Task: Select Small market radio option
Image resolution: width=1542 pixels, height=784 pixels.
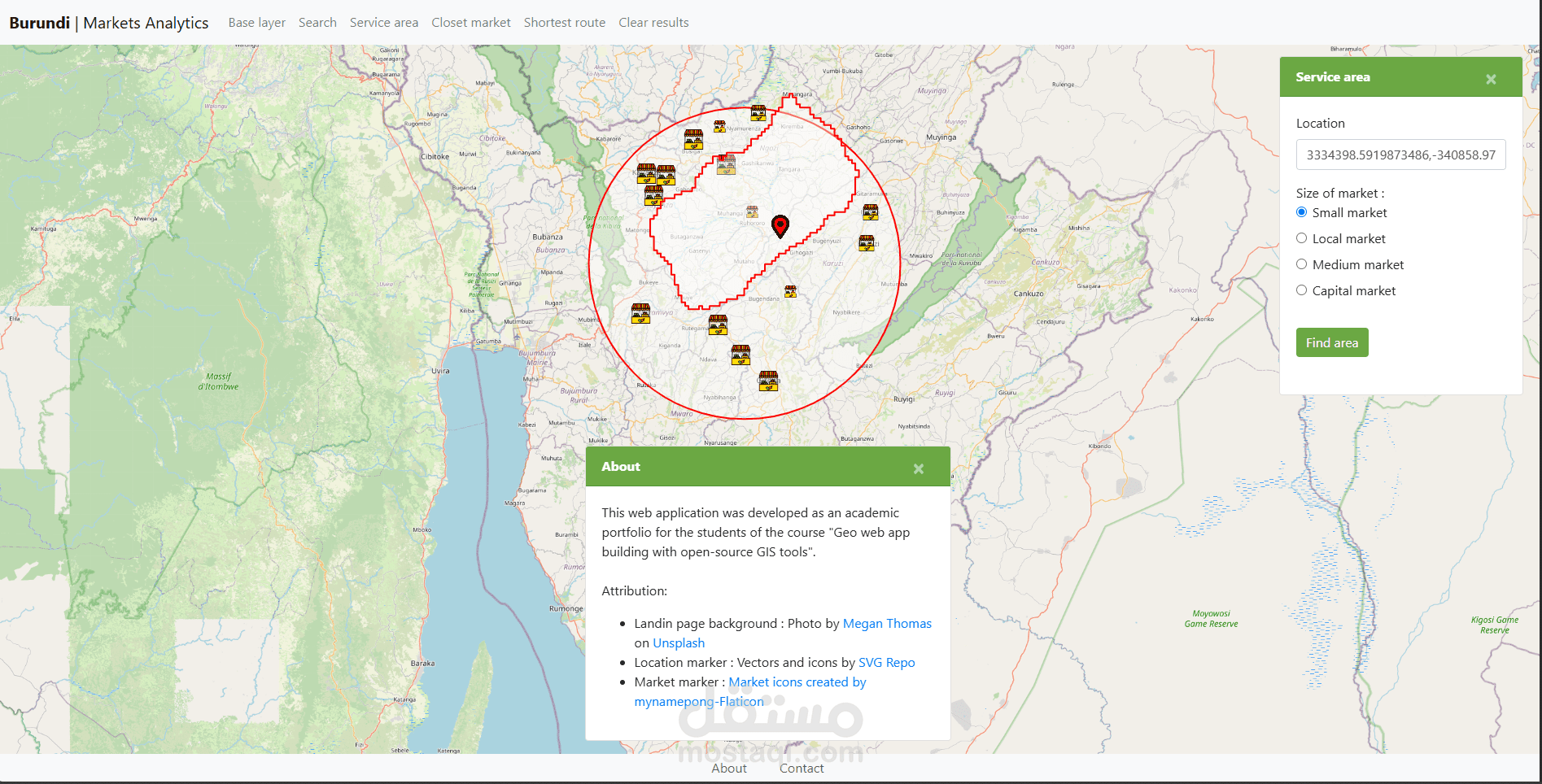Action: click(1302, 212)
